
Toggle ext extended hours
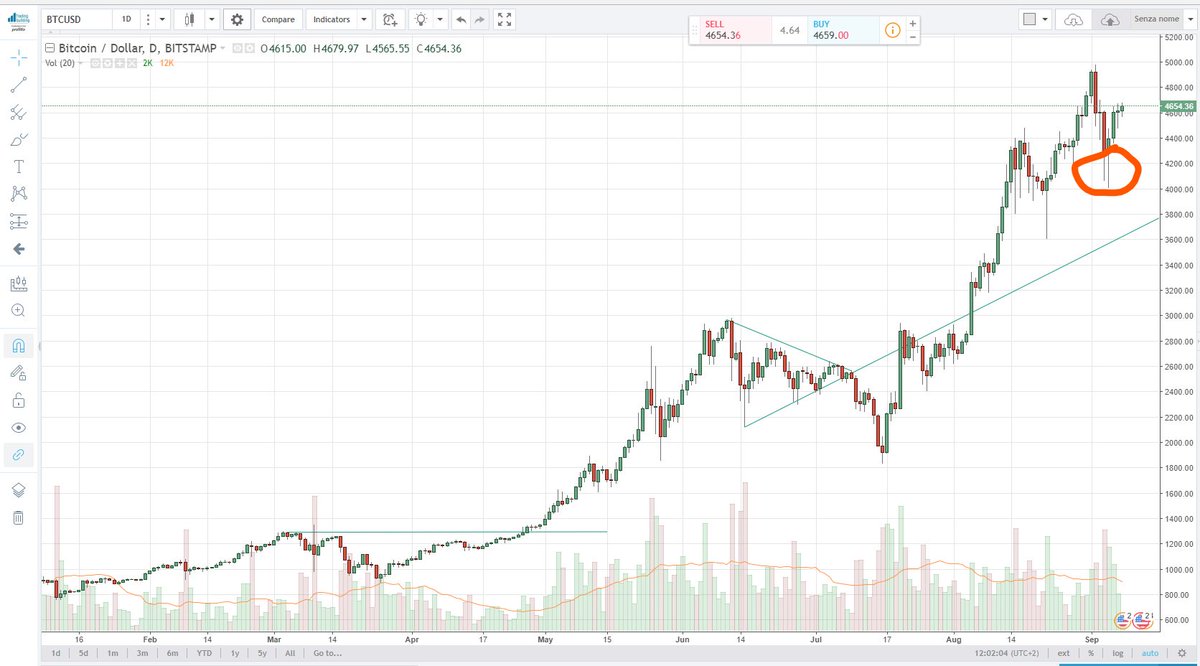pyautogui.click(x=1064, y=653)
